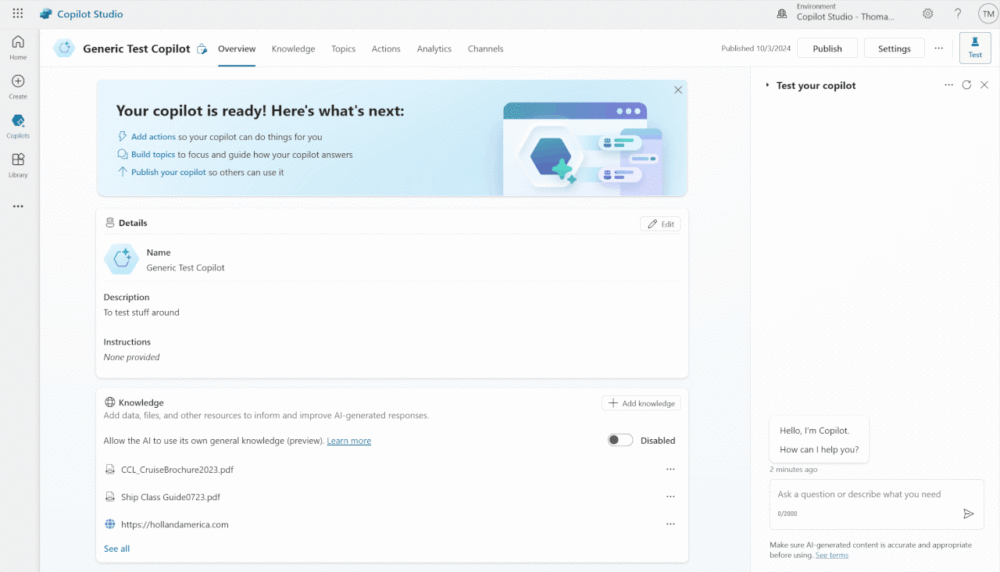Send the chat message arrow
Screen dimensions: 1000x572
968,513
